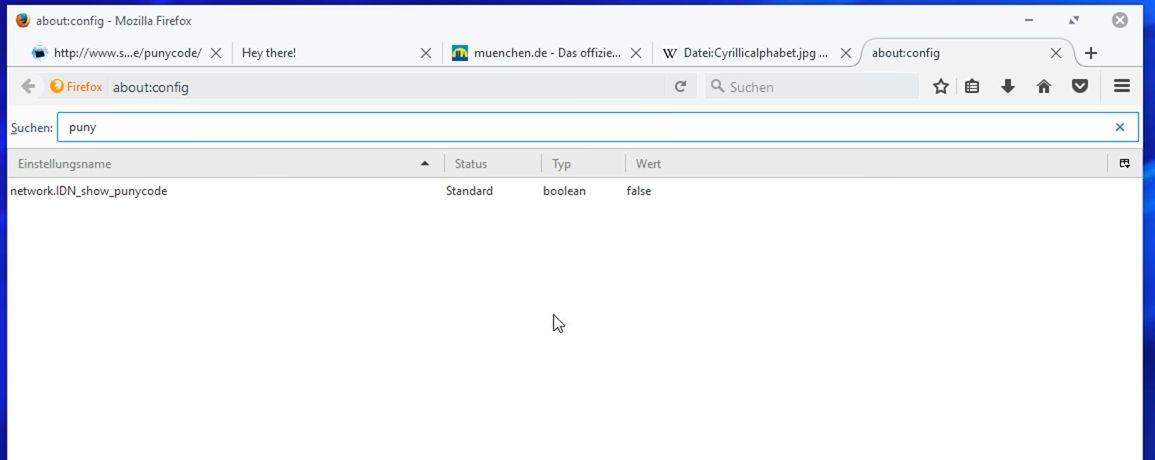Viewport: 1155px width, 460px height.
Task: Click the Firefox logo in title bar
Action: tap(23, 21)
